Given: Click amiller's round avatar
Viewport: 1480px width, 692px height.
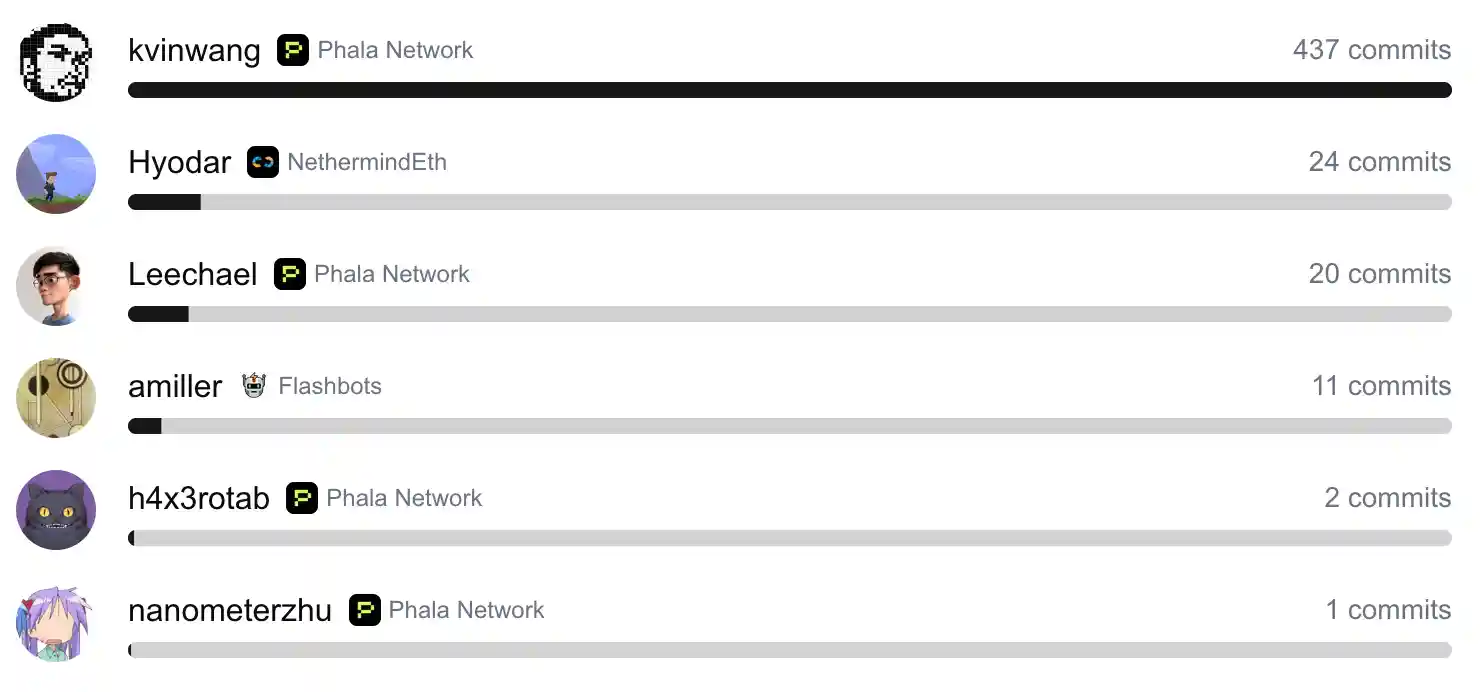Looking at the screenshot, I should point(56,398).
